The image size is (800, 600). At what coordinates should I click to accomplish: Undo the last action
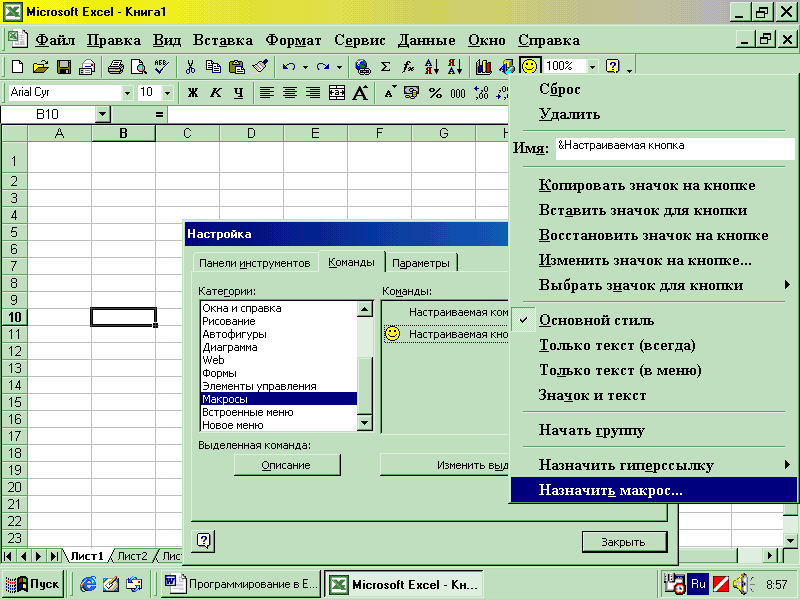coord(289,66)
